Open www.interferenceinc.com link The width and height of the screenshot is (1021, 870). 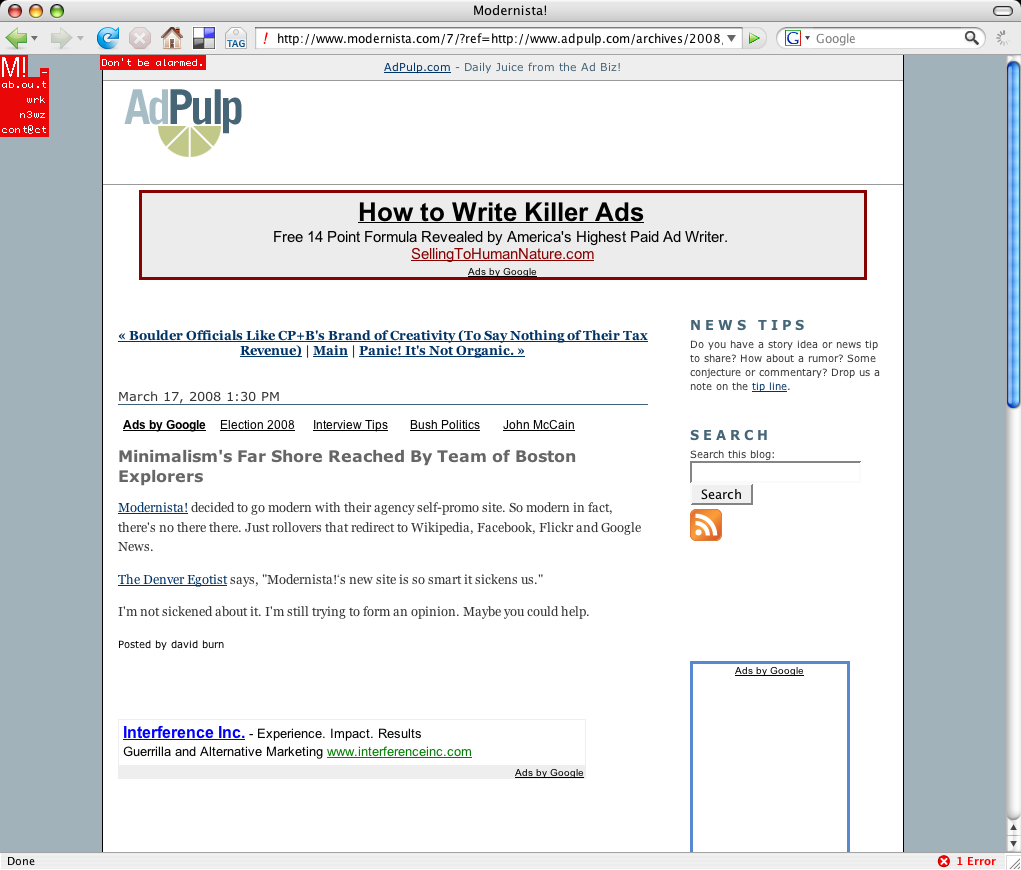point(399,751)
